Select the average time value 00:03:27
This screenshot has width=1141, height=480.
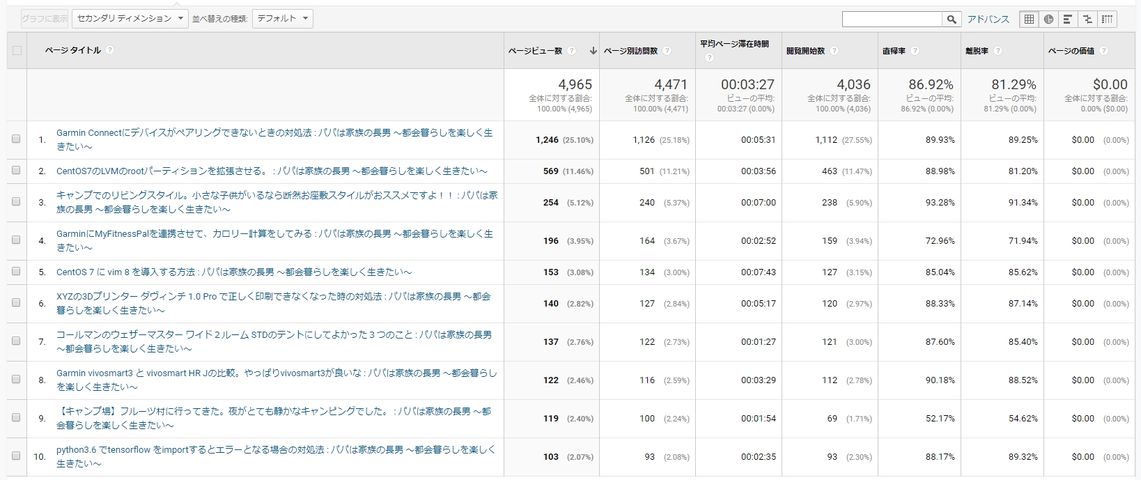pyautogui.click(x=748, y=84)
